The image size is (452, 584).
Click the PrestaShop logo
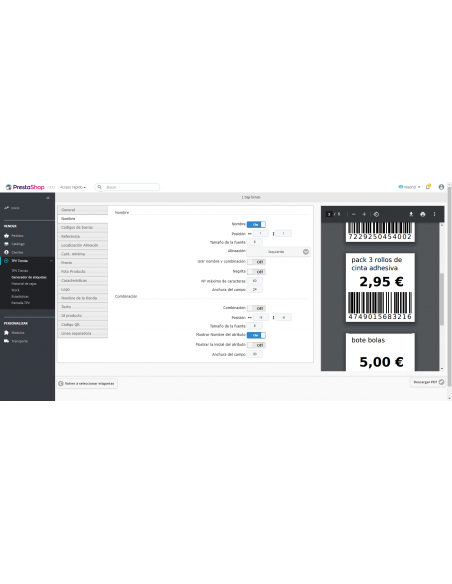pos(25,187)
